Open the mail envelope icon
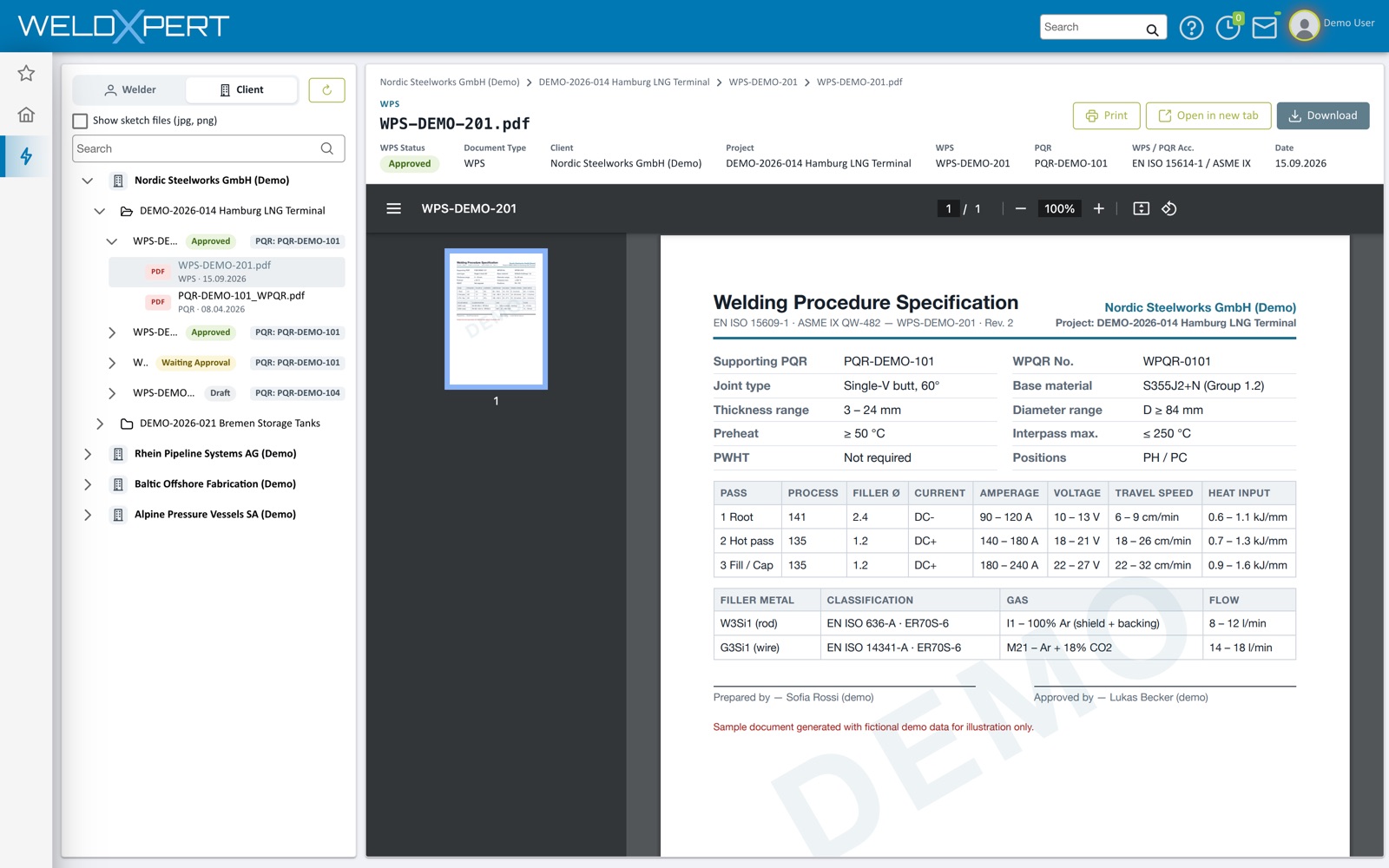 pos(1265,28)
